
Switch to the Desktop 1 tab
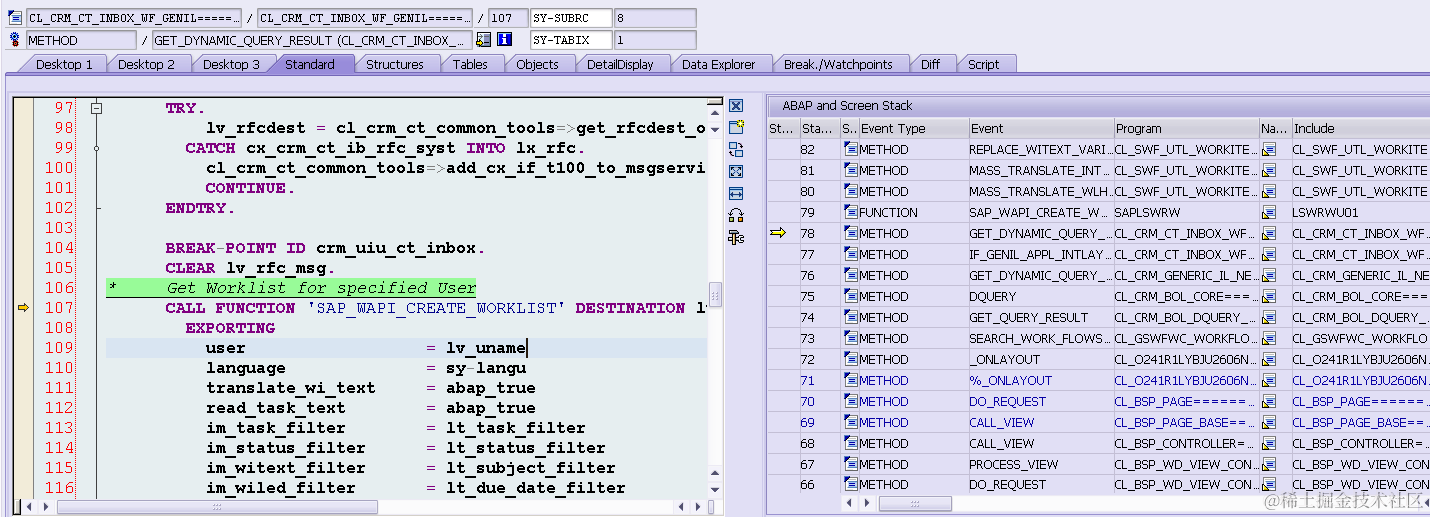pos(64,64)
